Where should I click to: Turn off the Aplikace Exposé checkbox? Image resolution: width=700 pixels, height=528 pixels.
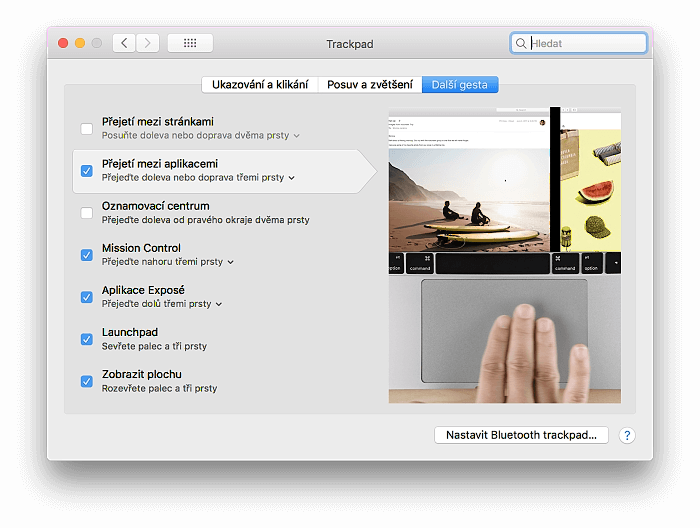pyautogui.click(x=87, y=297)
